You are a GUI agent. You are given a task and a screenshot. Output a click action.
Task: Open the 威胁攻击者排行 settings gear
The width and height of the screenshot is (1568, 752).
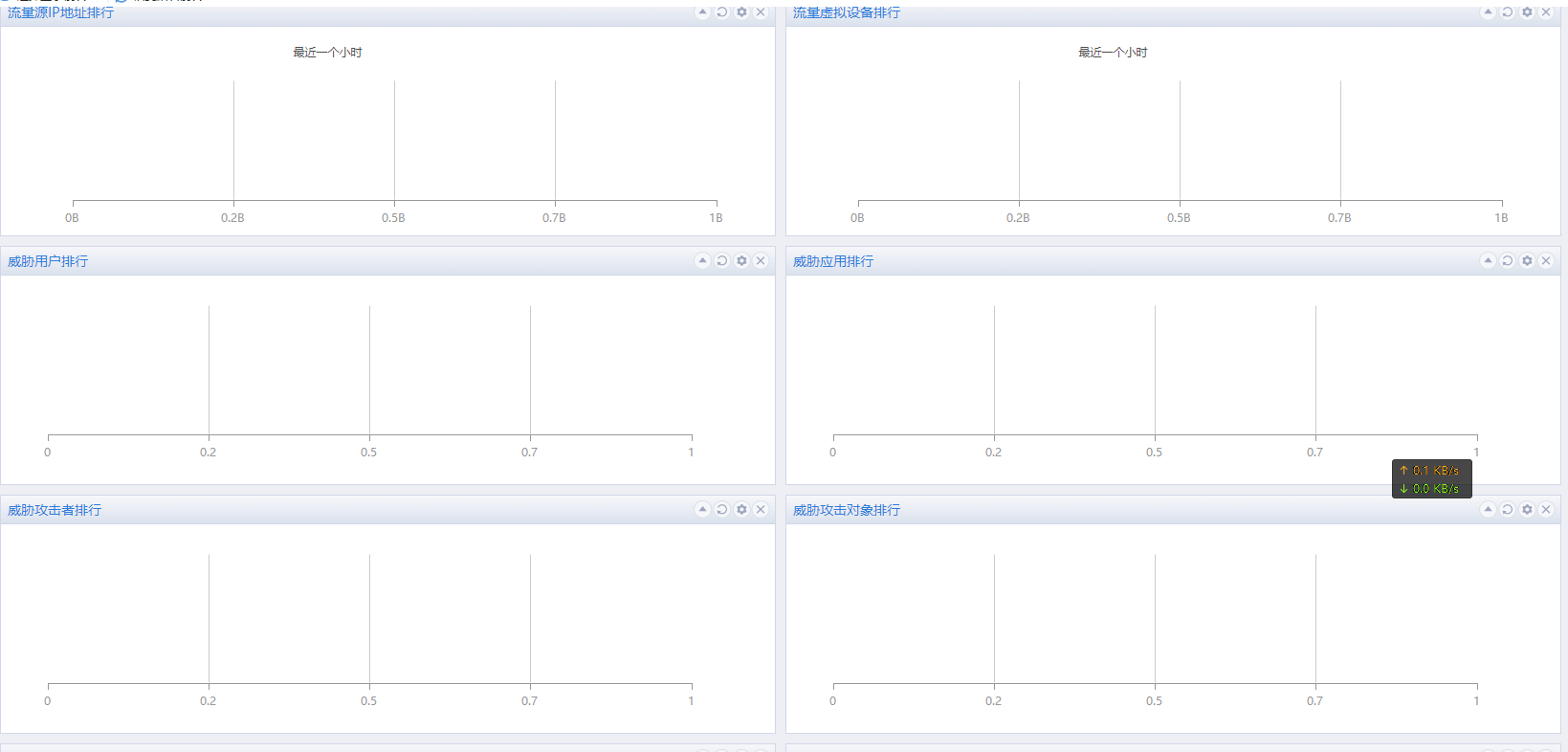coord(741,509)
